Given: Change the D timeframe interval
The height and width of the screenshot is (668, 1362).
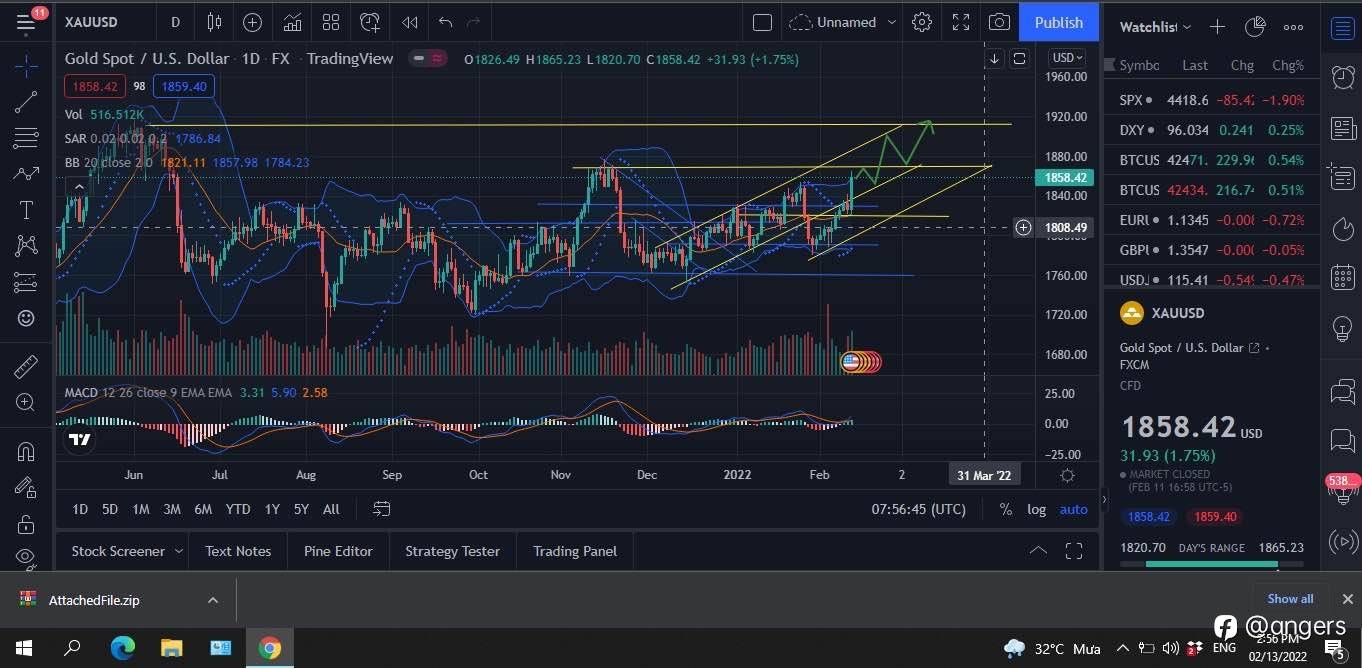Looking at the screenshot, I should coord(176,22).
